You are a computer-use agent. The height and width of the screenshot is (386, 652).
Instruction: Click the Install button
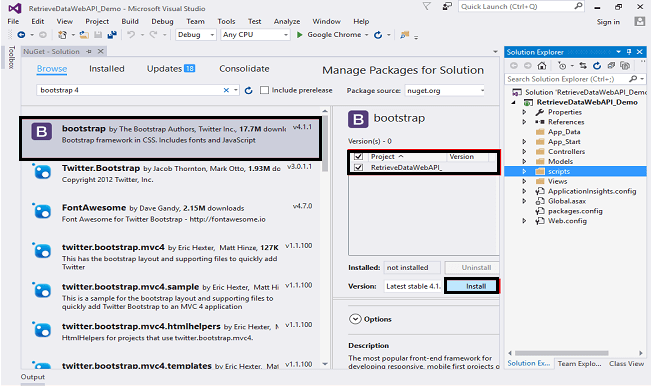472,286
